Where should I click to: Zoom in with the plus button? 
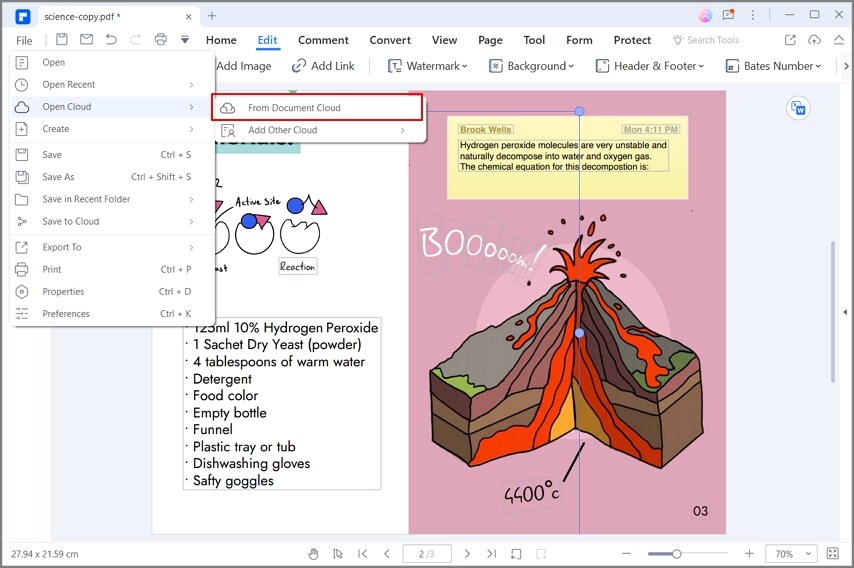(749, 554)
